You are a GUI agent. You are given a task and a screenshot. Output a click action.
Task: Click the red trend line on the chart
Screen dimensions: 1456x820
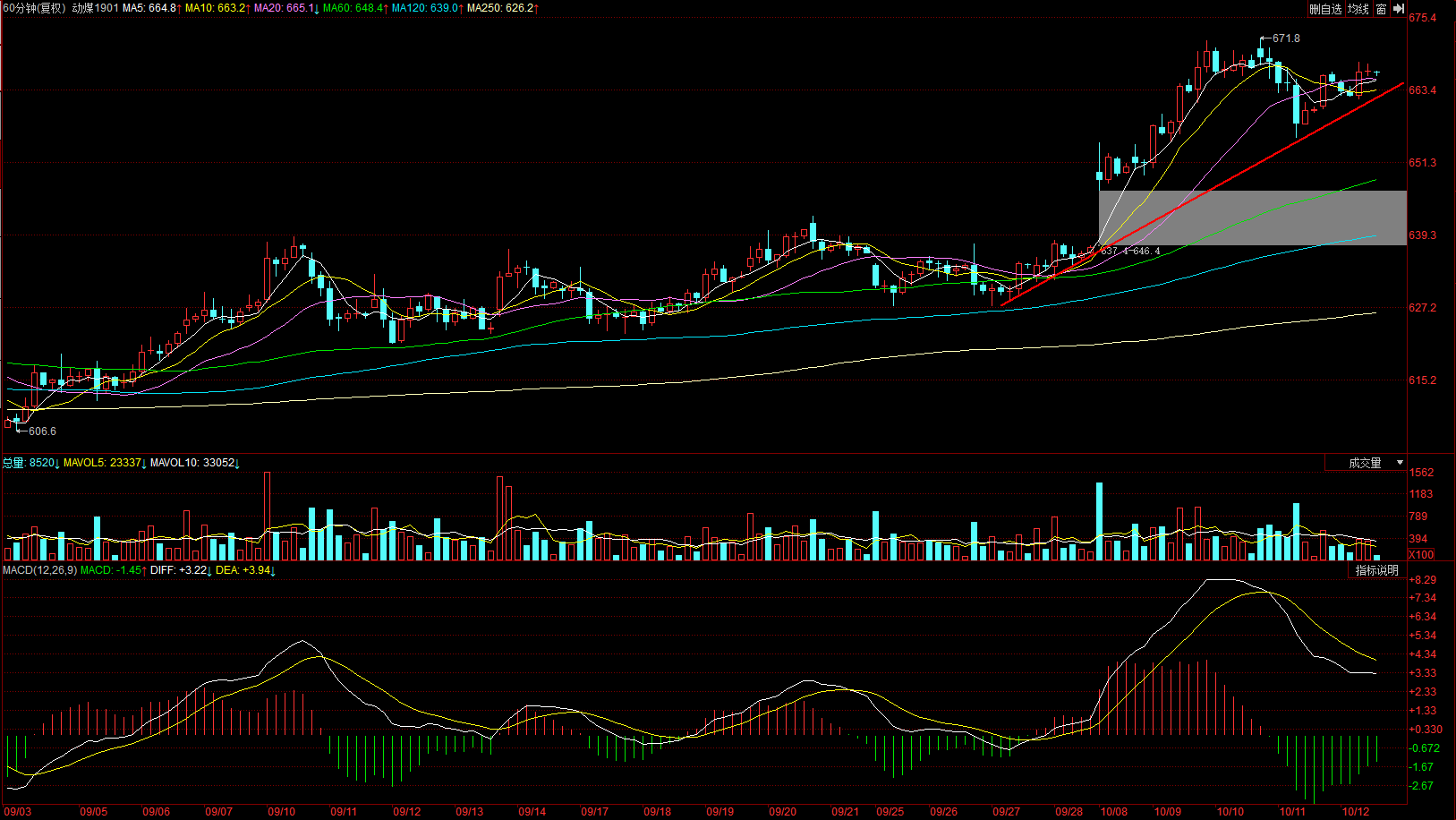point(1202,194)
